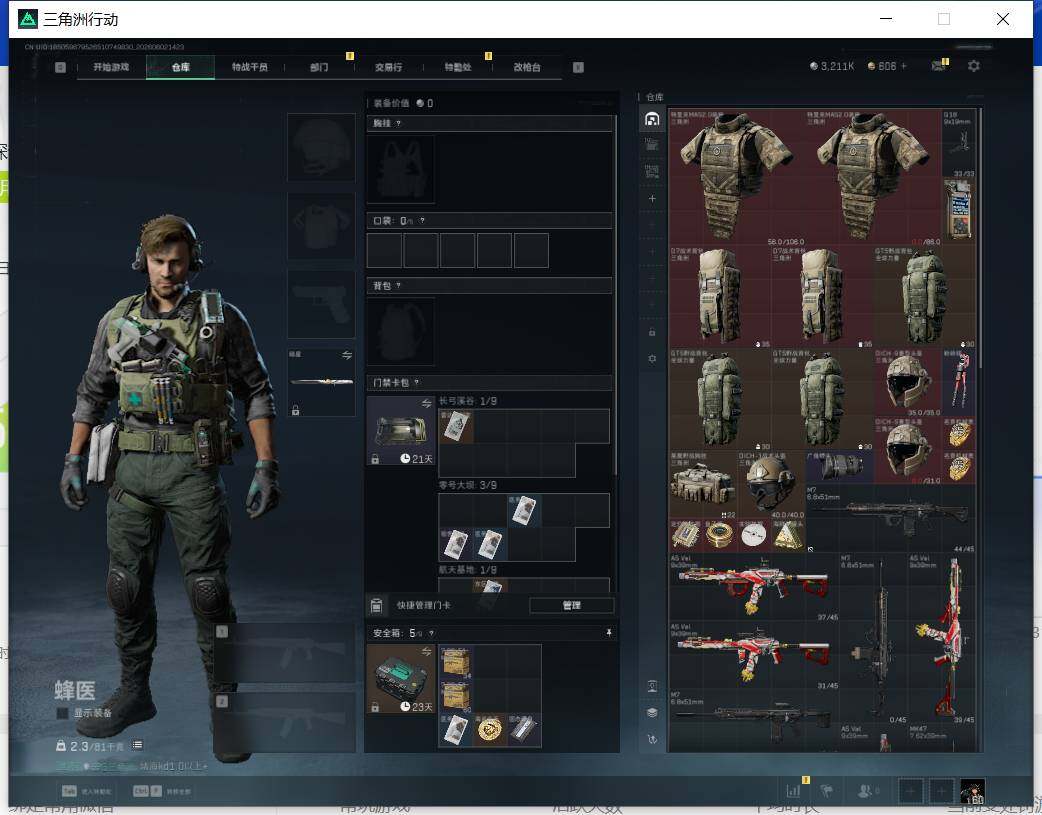Click the 管理 button for key cards
The width and height of the screenshot is (1042, 815).
pos(572,605)
